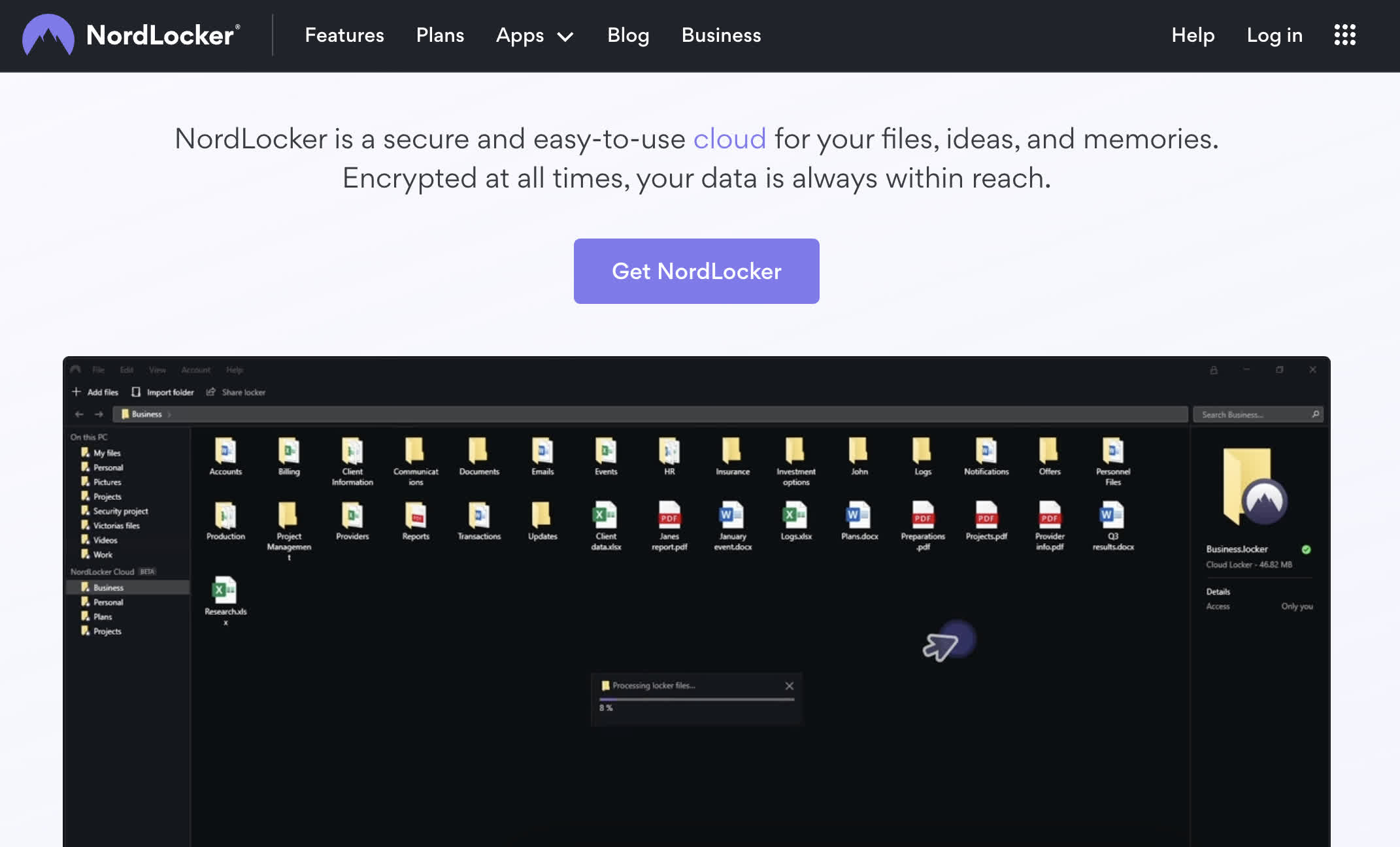Select Logs.xlsx file
This screenshot has width=1400, height=847.
pyautogui.click(x=796, y=521)
